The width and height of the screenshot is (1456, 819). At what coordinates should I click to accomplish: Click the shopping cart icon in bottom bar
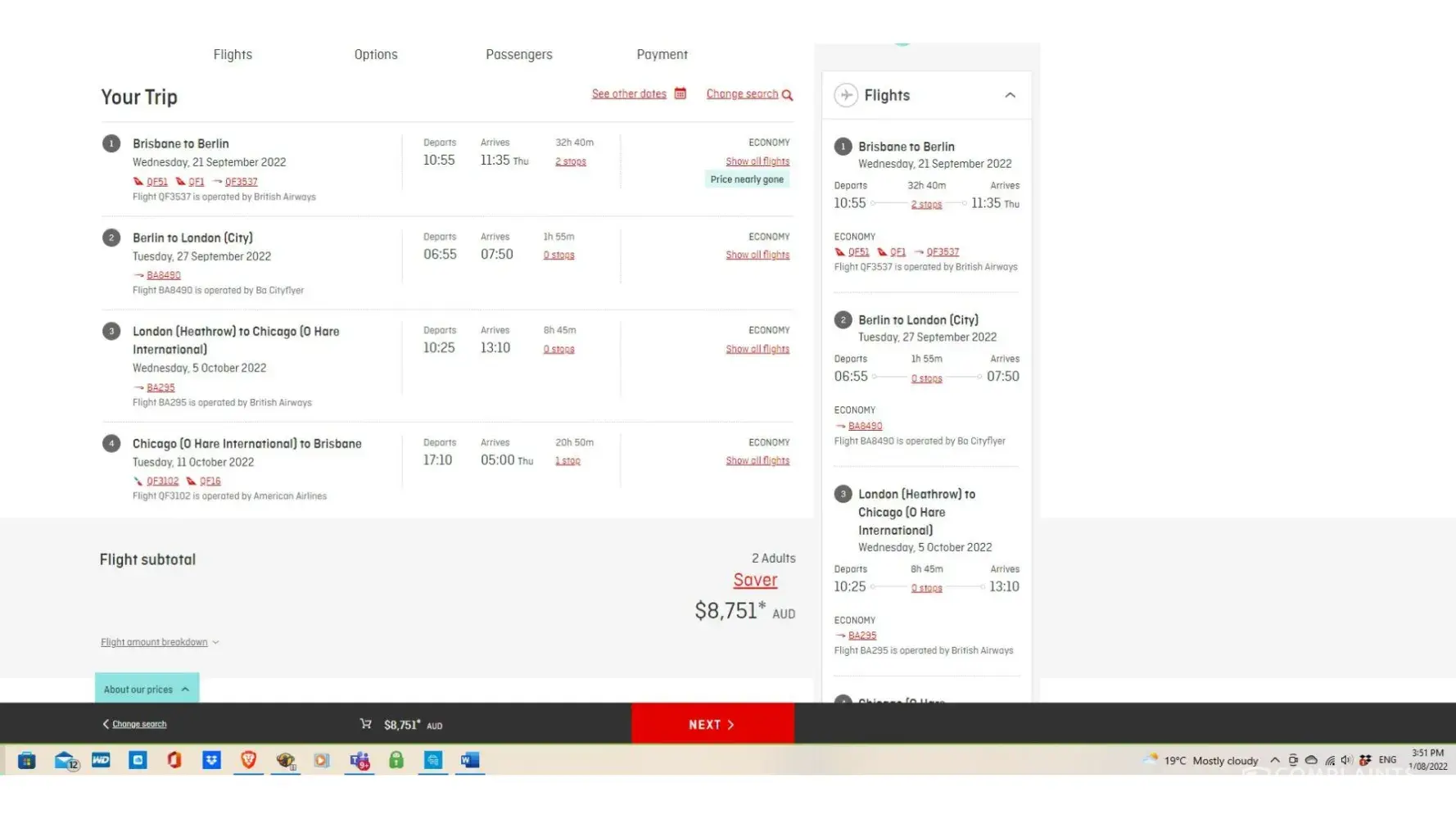coord(365,724)
